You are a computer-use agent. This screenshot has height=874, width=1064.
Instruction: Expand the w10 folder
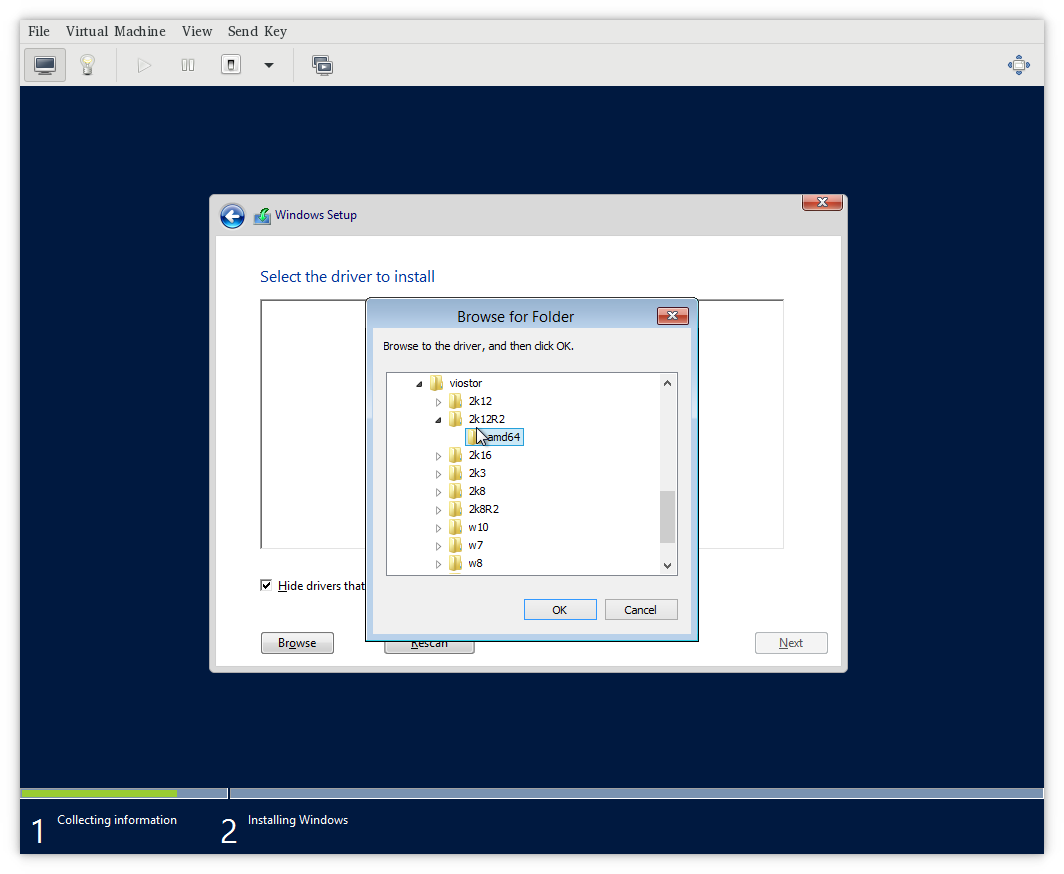[438, 528]
